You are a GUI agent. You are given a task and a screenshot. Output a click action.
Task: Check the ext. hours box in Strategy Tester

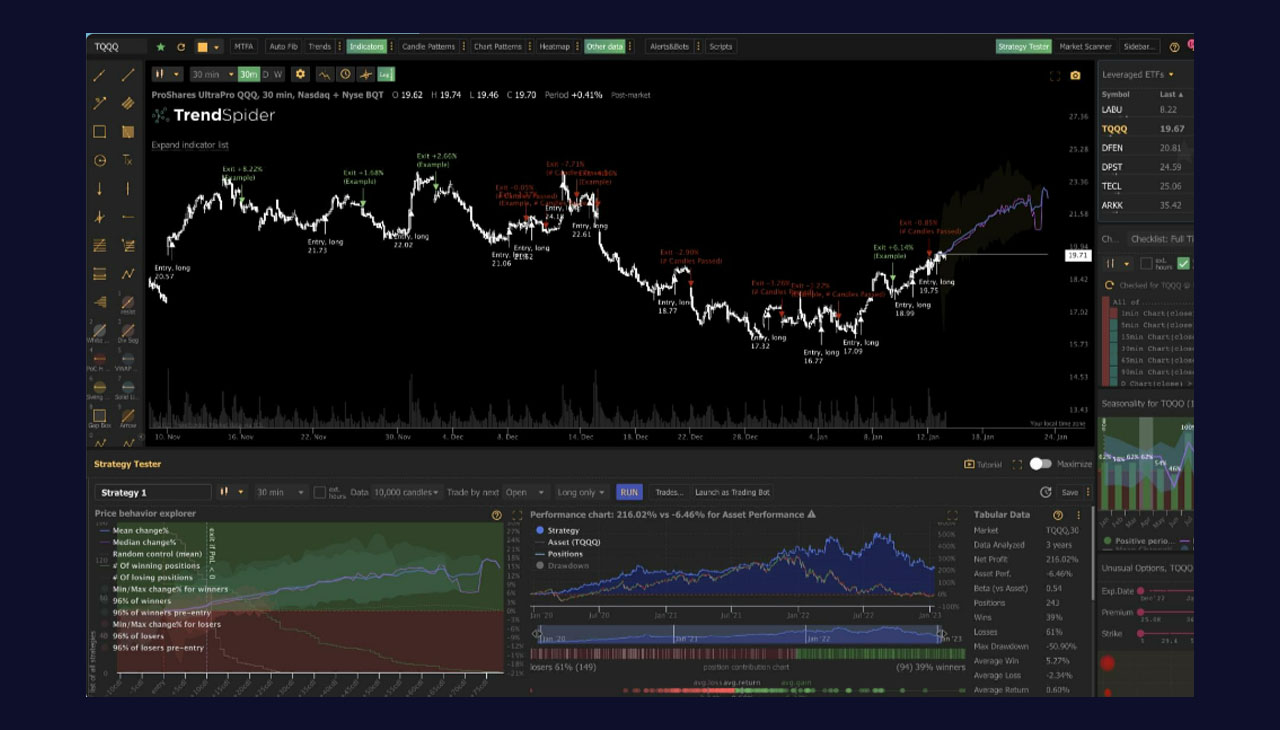[320, 492]
